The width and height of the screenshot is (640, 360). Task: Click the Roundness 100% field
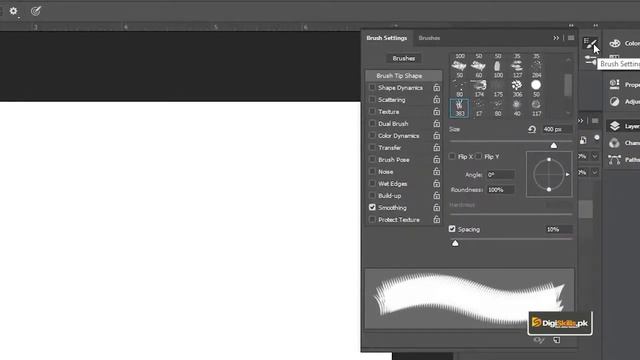point(500,190)
